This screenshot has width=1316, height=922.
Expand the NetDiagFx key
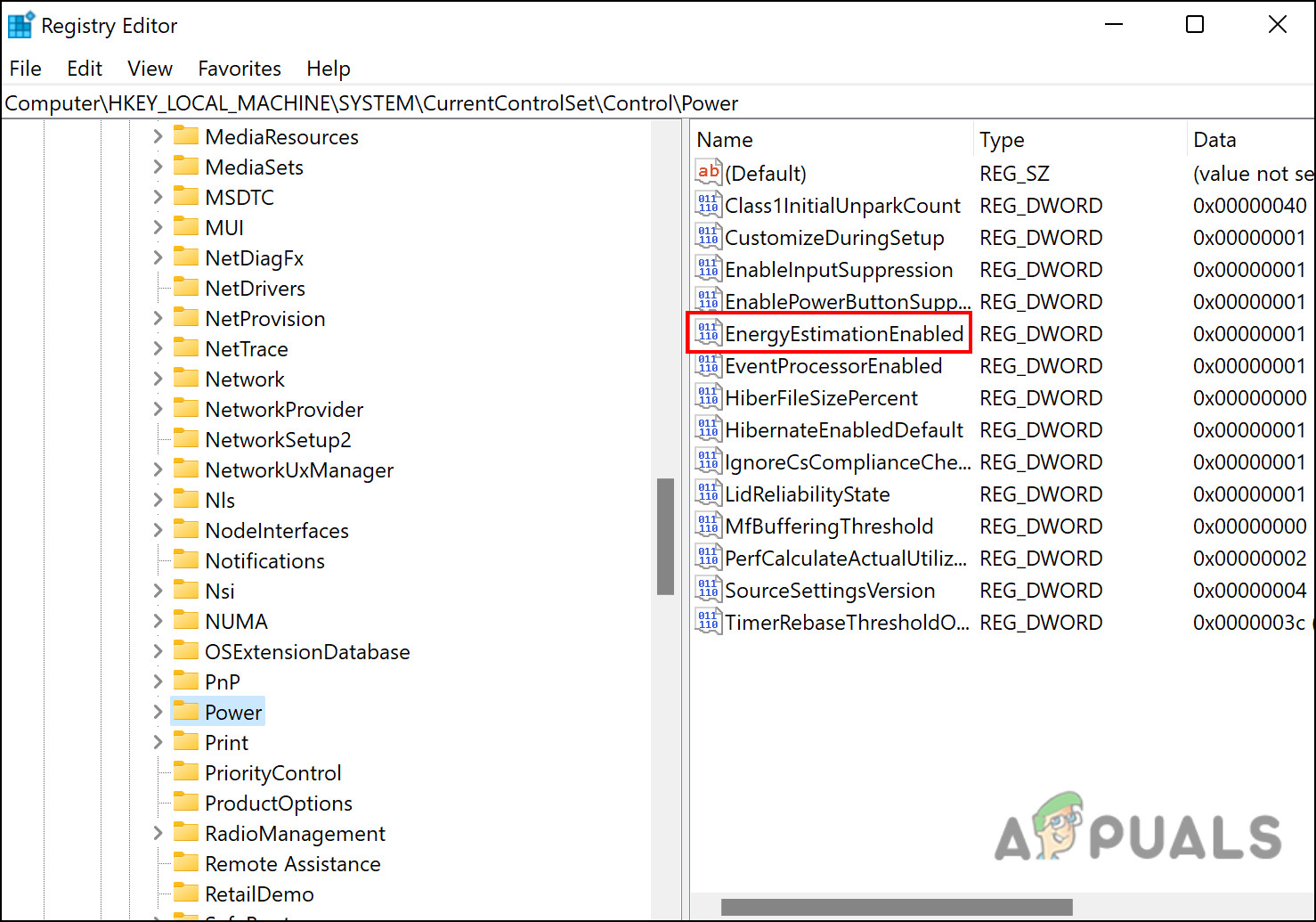[158, 257]
